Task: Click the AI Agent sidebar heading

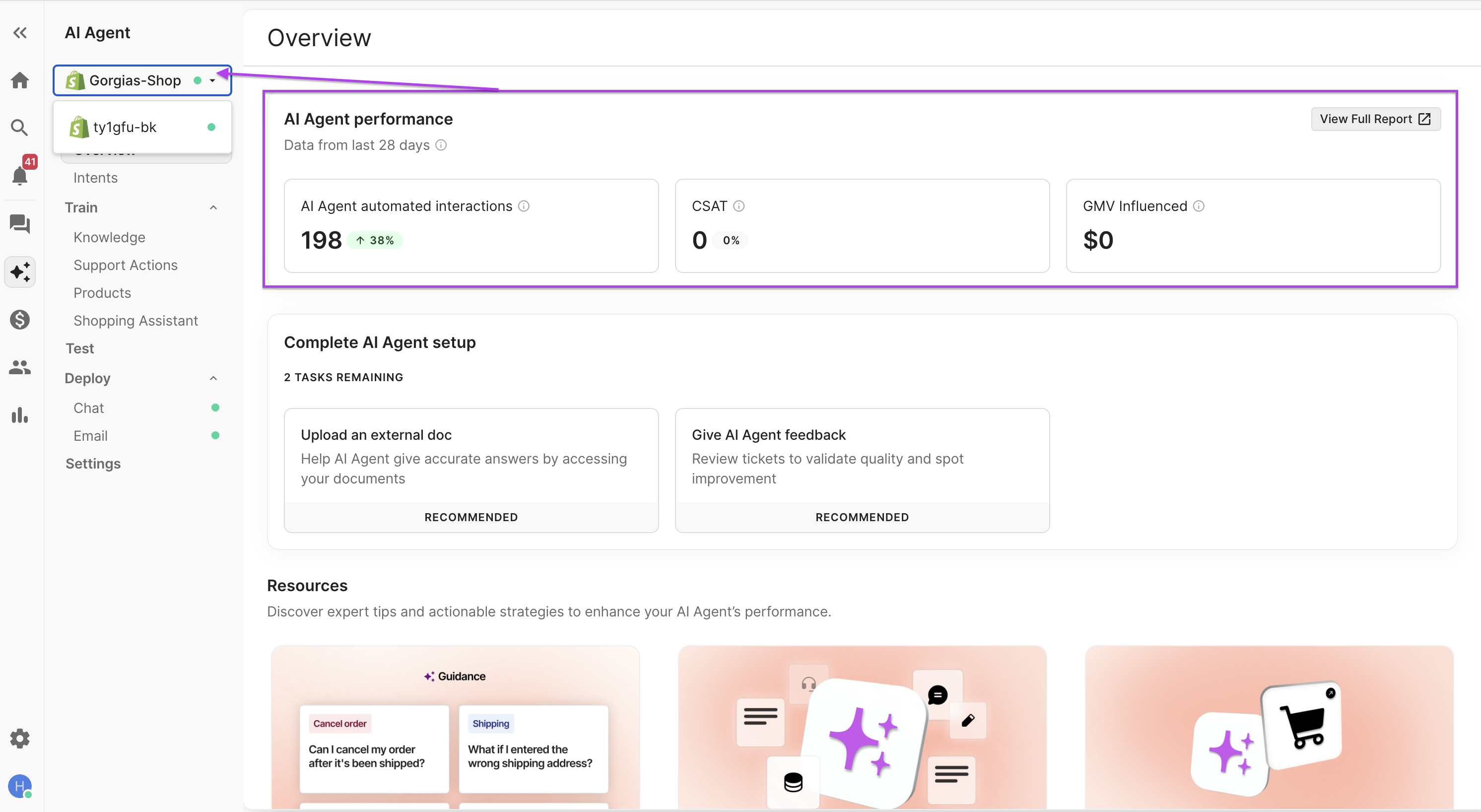Action: [x=98, y=33]
